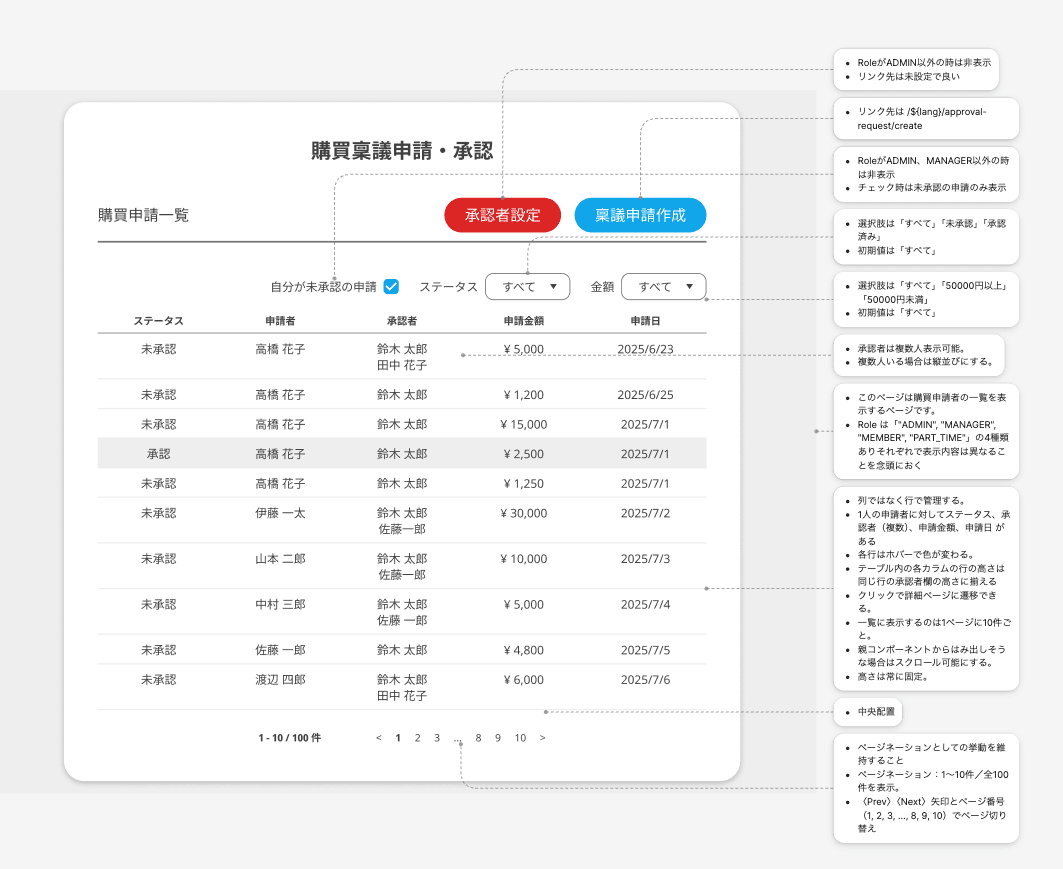Image resolution: width=1063 pixels, height=869 pixels.
Task: Click the 購買稟議申請・承認 page title
Action: 402,150
